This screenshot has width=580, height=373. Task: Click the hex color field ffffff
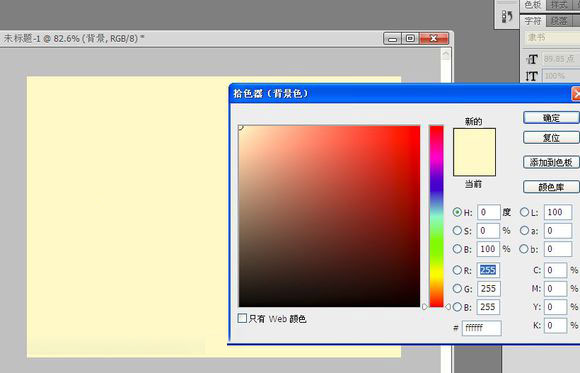pos(482,328)
